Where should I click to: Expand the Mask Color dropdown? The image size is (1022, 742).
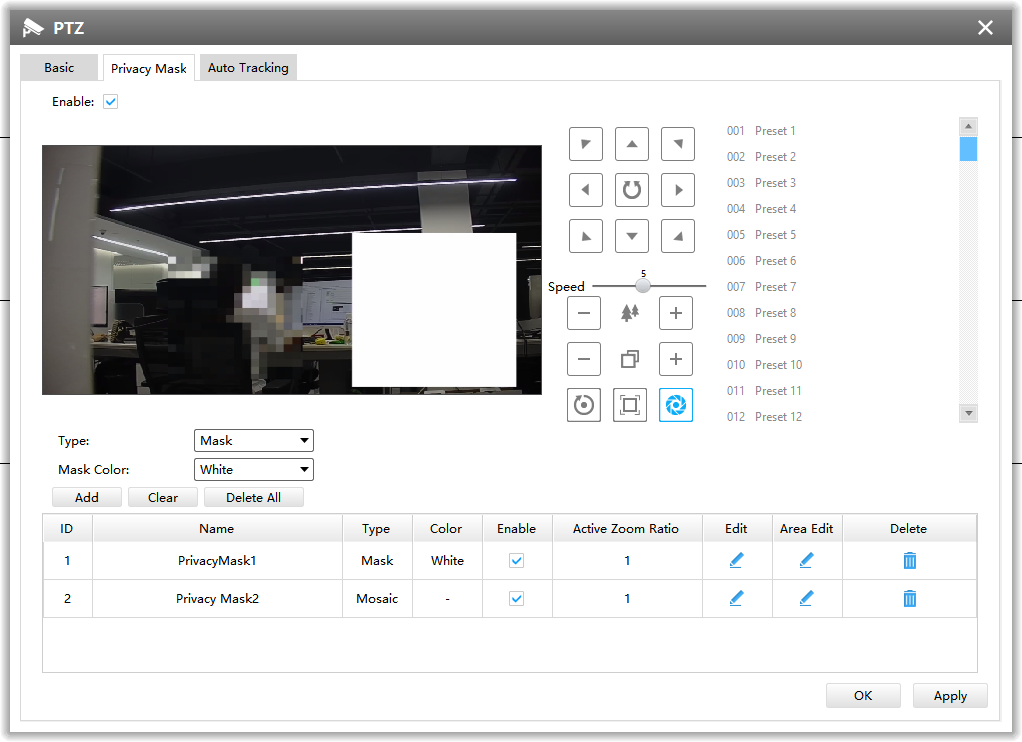pos(253,470)
